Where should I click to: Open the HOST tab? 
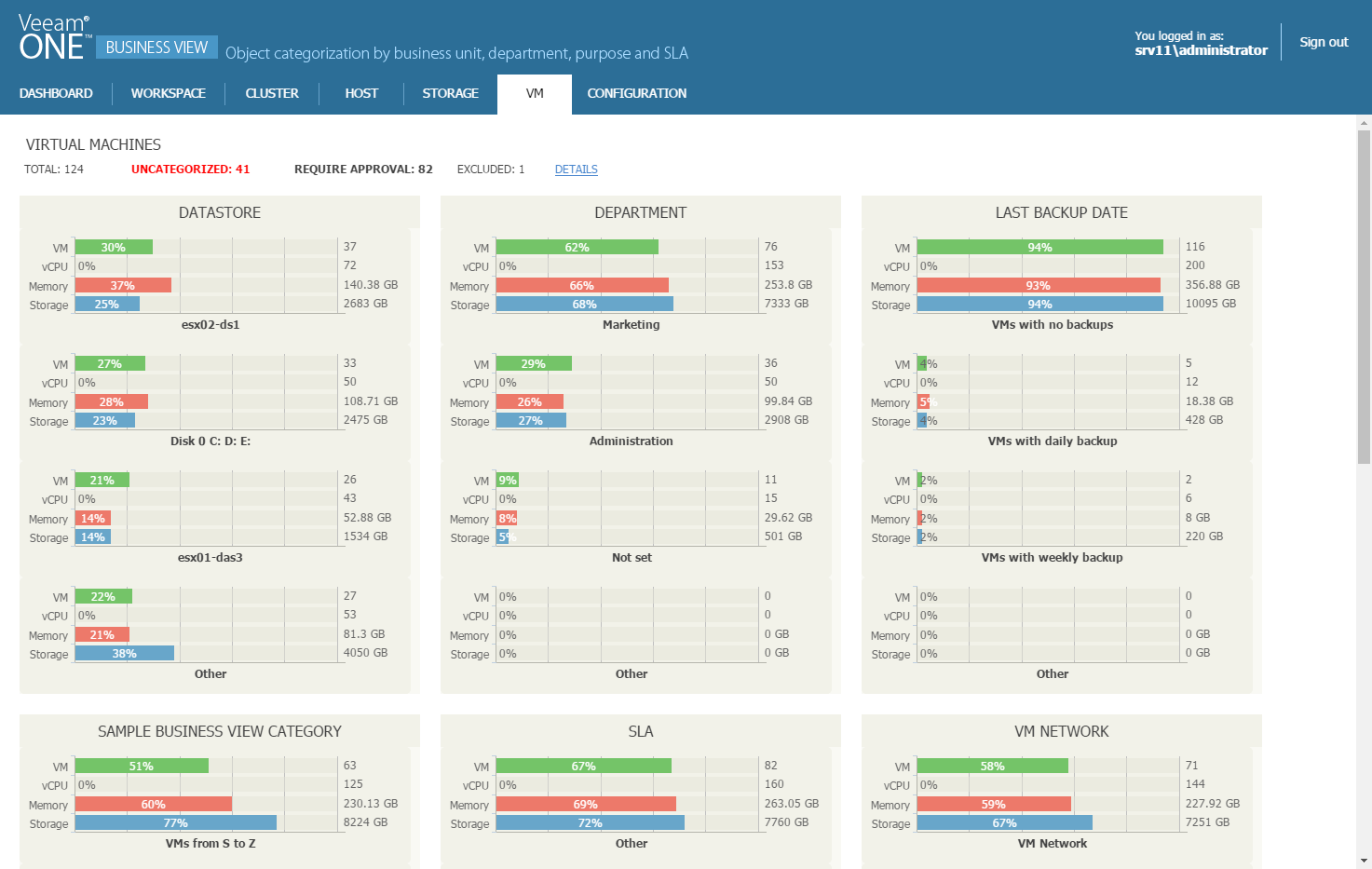tap(361, 93)
